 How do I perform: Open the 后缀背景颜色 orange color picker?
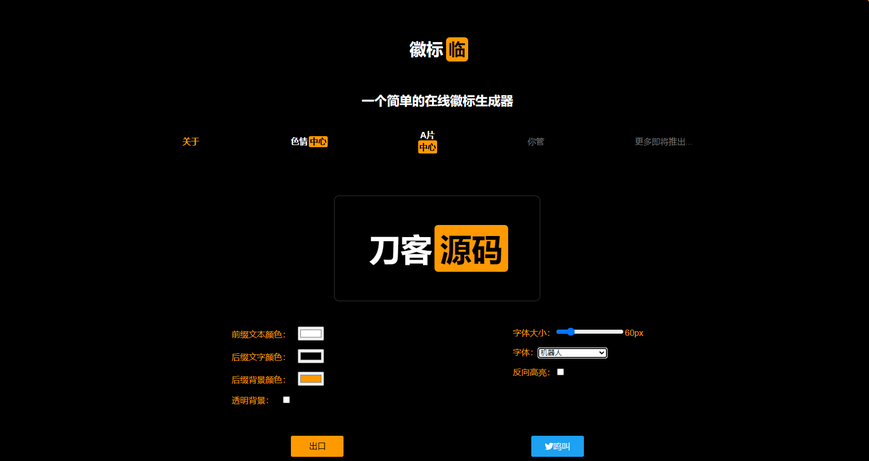pos(311,379)
